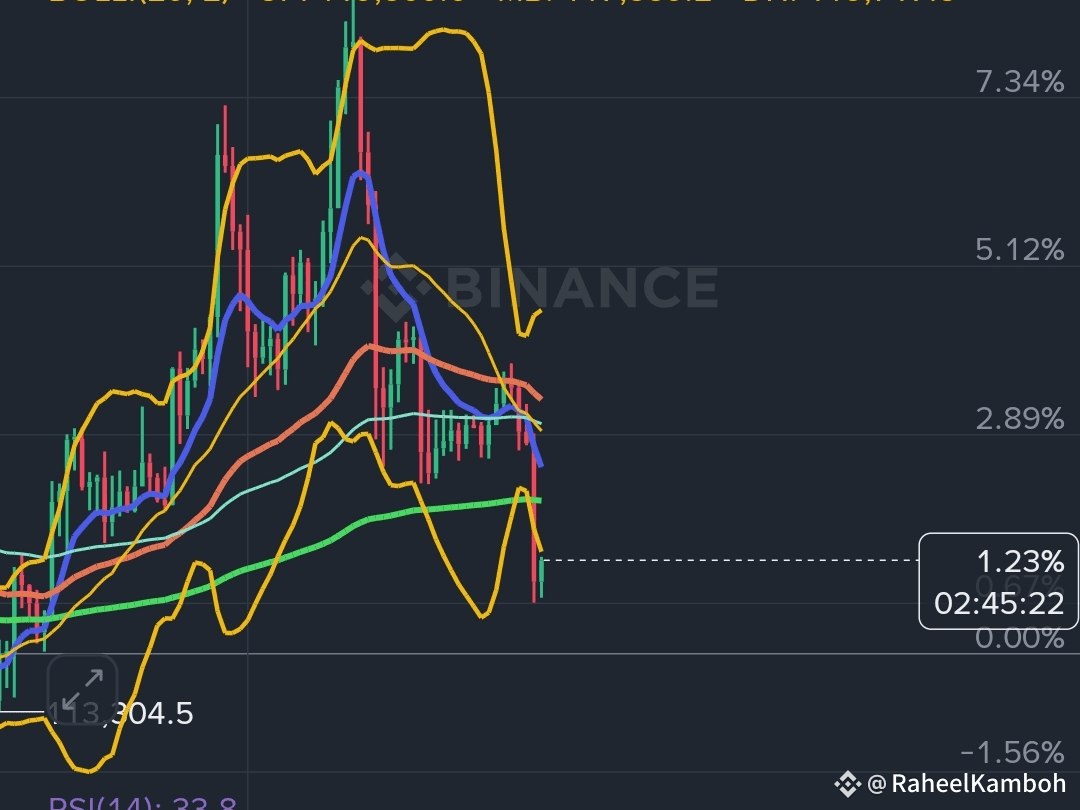This screenshot has height=810, width=1080.
Task: Click the 7.34% axis label
Action: [x=1019, y=82]
